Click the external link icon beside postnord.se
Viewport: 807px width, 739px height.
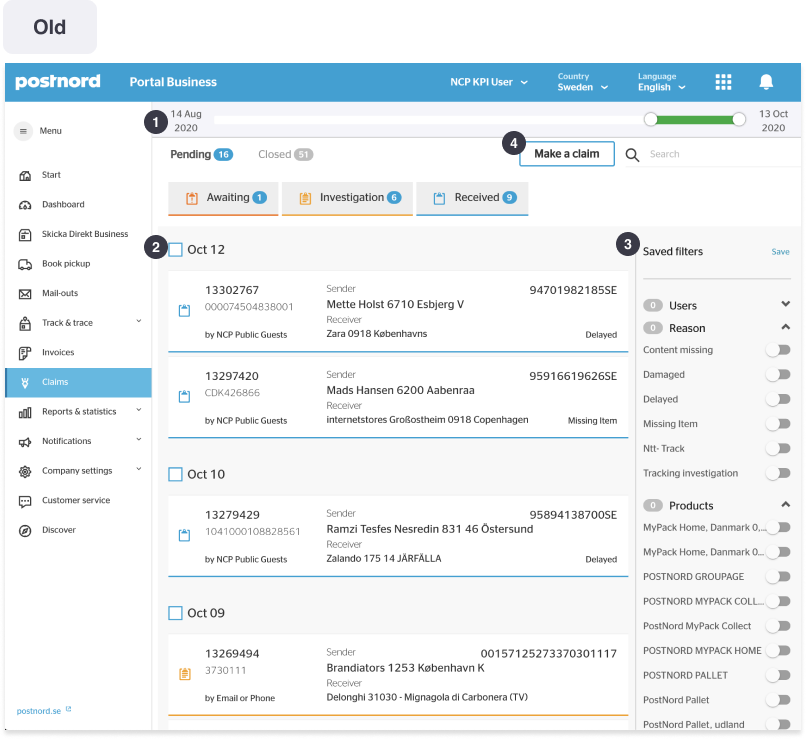coord(68,709)
